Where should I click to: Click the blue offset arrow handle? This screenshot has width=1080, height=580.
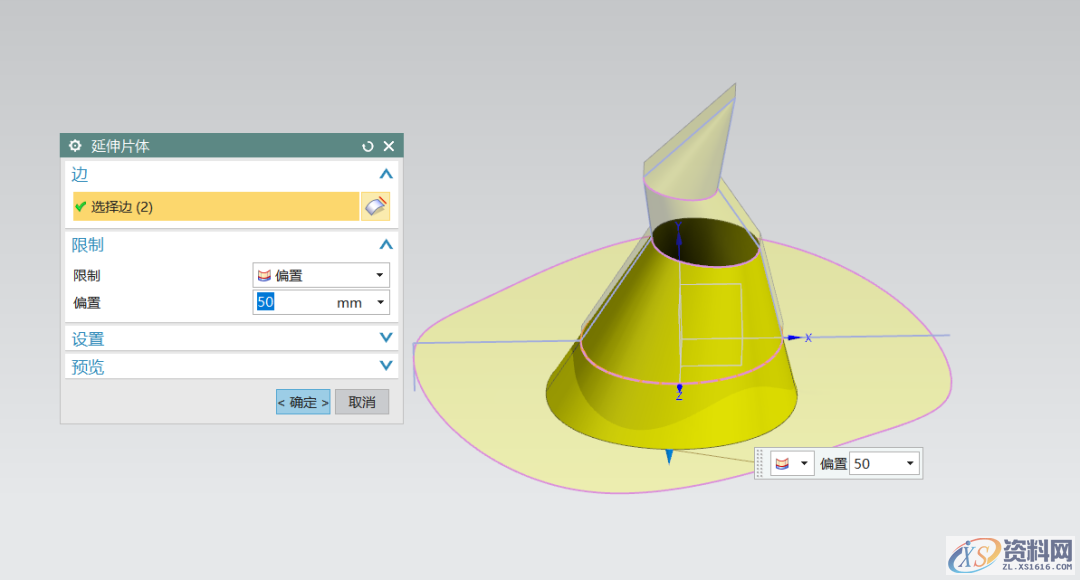click(669, 456)
